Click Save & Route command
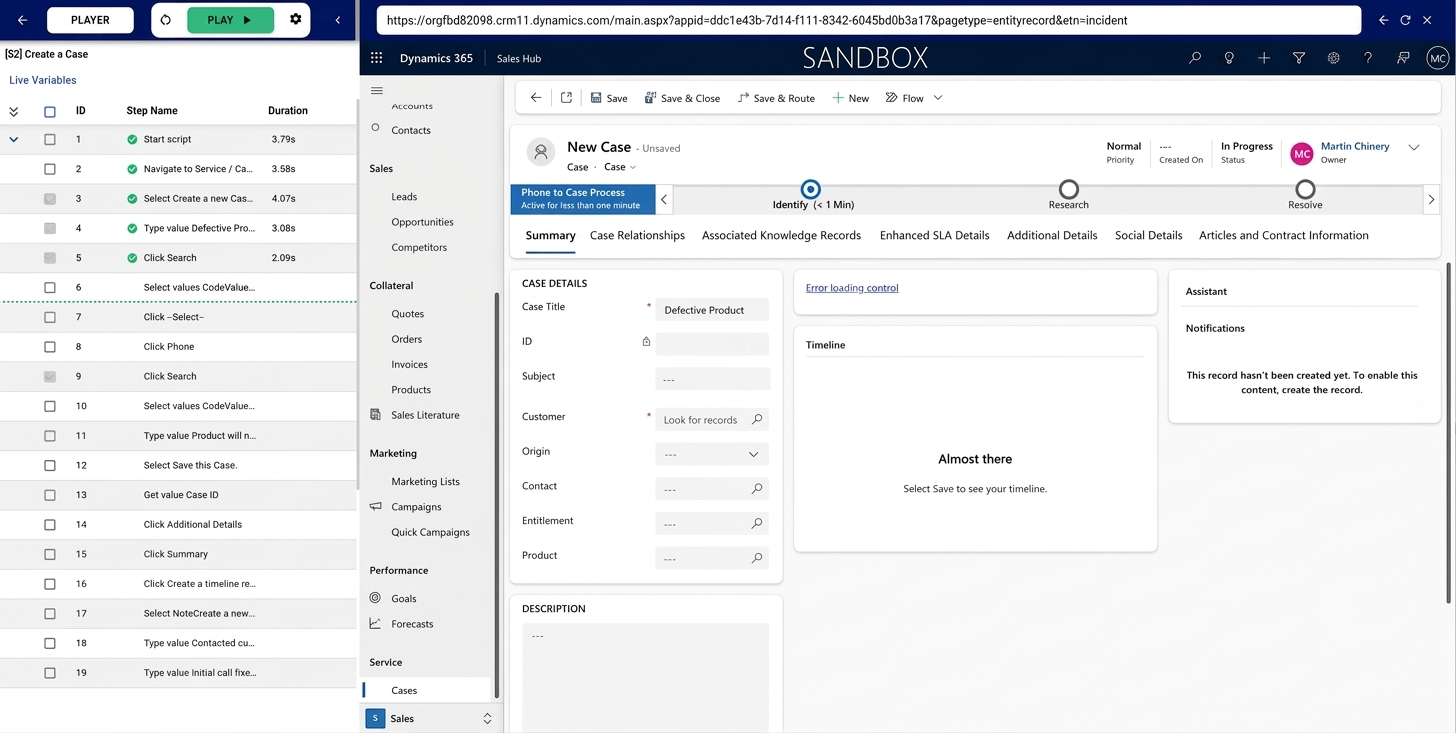This screenshot has height=733, width=1456. [776, 98]
